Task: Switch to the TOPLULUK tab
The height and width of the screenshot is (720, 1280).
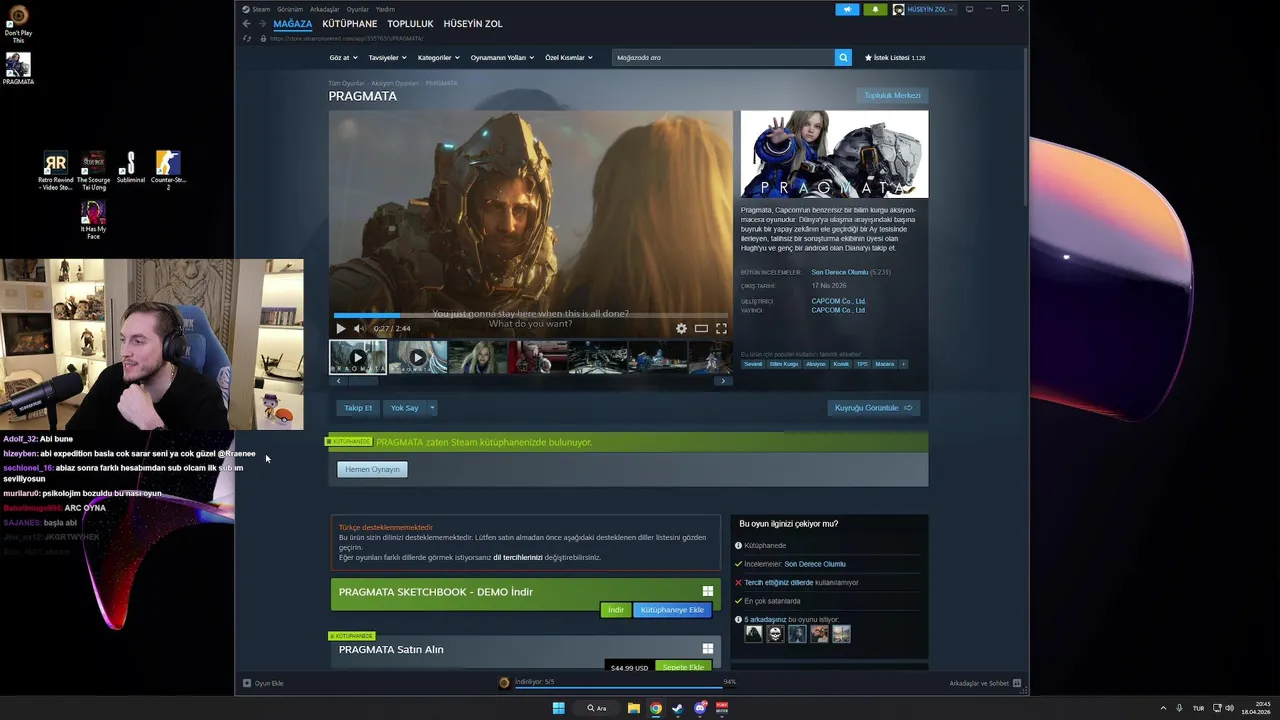Action: point(410,23)
